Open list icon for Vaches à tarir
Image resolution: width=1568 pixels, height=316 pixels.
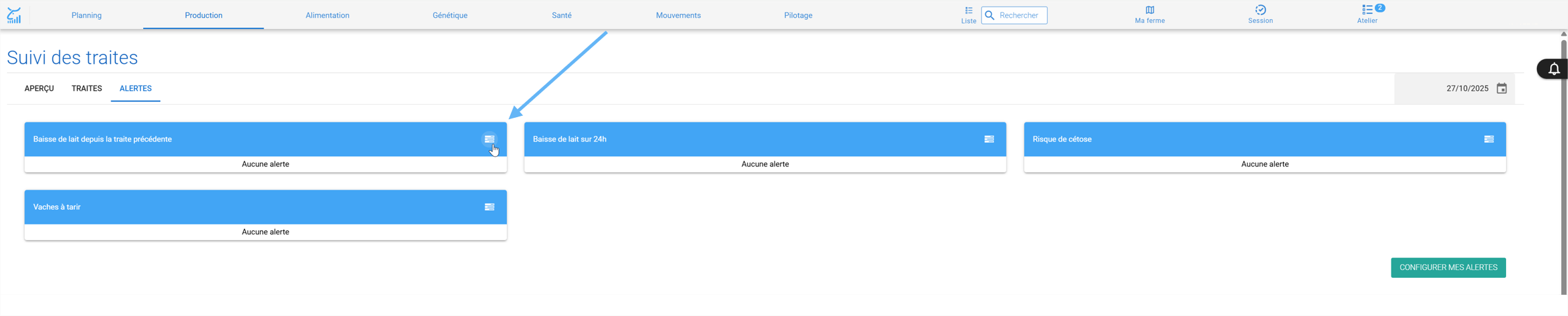[x=489, y=207]
